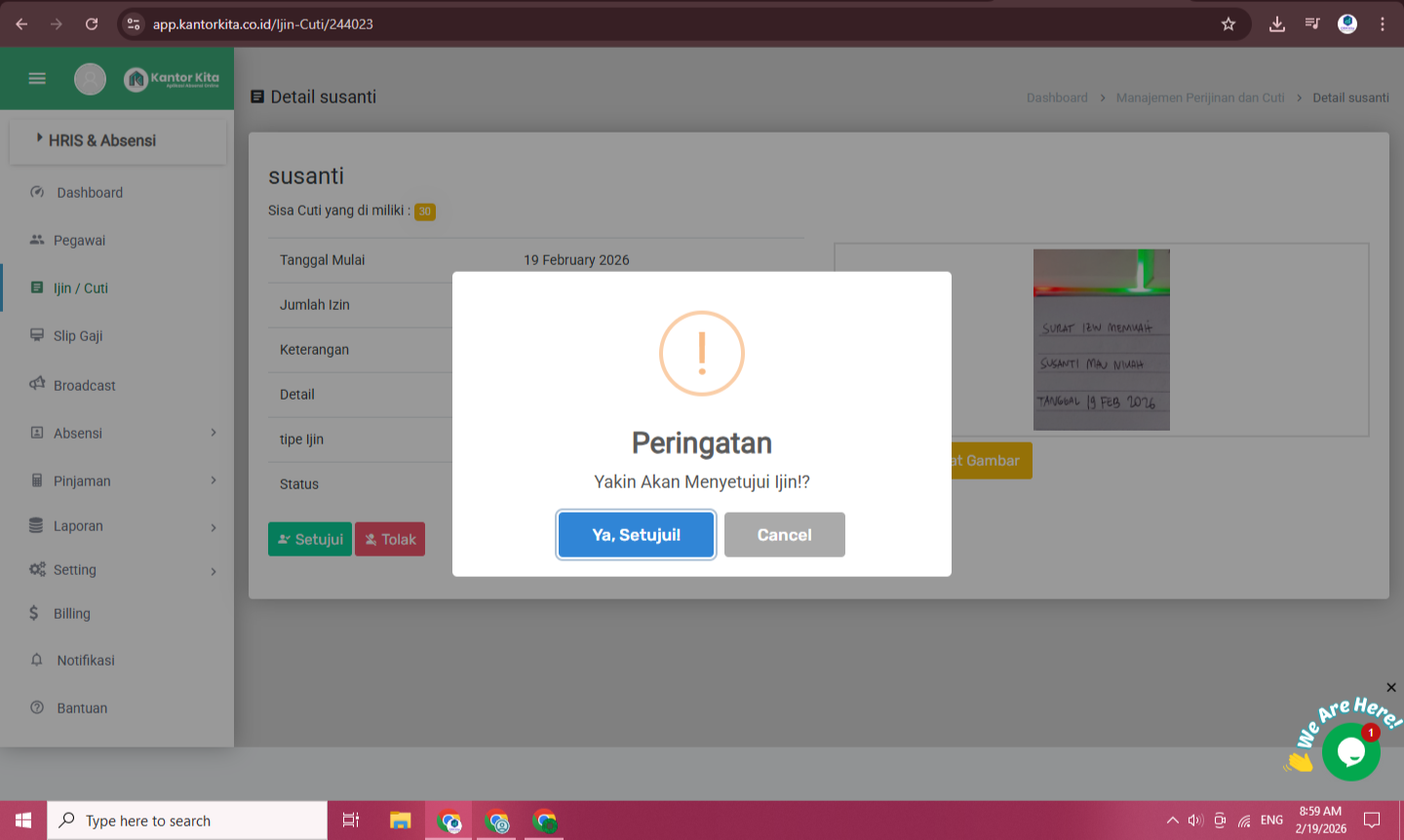
Task: Open Chrome downloads icon
Action: click(x=1276, y=24)
